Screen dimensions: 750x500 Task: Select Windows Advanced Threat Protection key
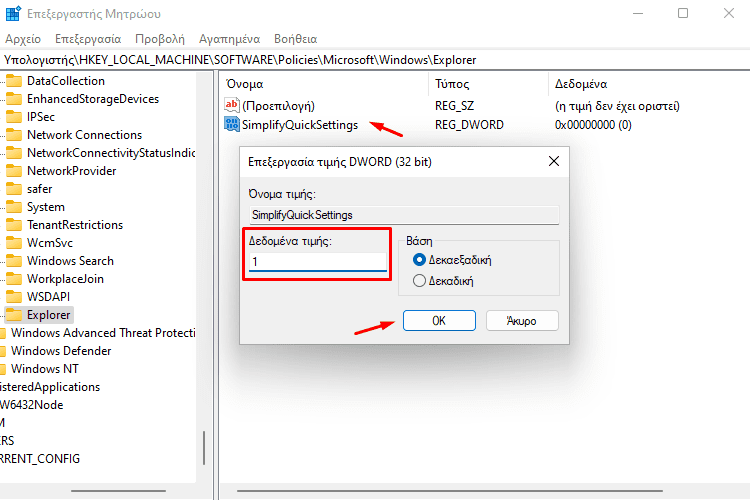(103, 333)
